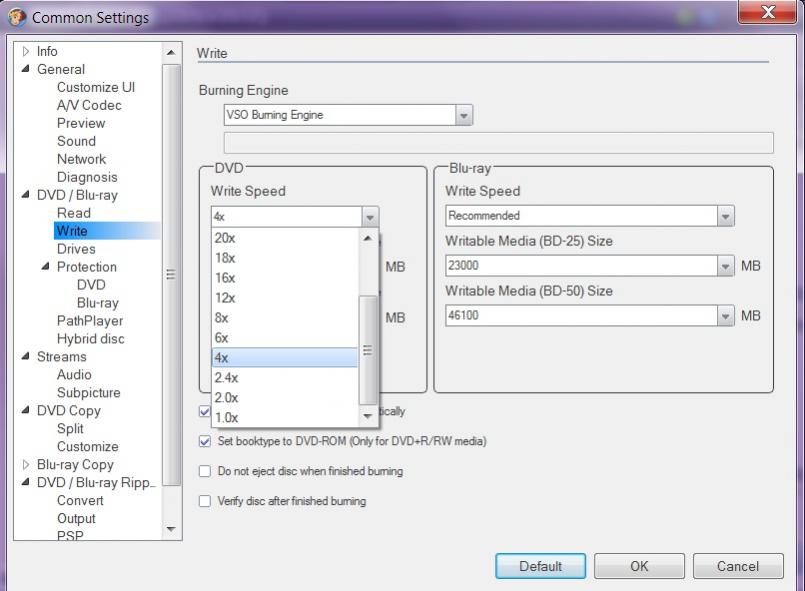The width and height of the screenshot is (805, 591).
Task: Enable Verify disc after finished burning
Action: [205, 501]
